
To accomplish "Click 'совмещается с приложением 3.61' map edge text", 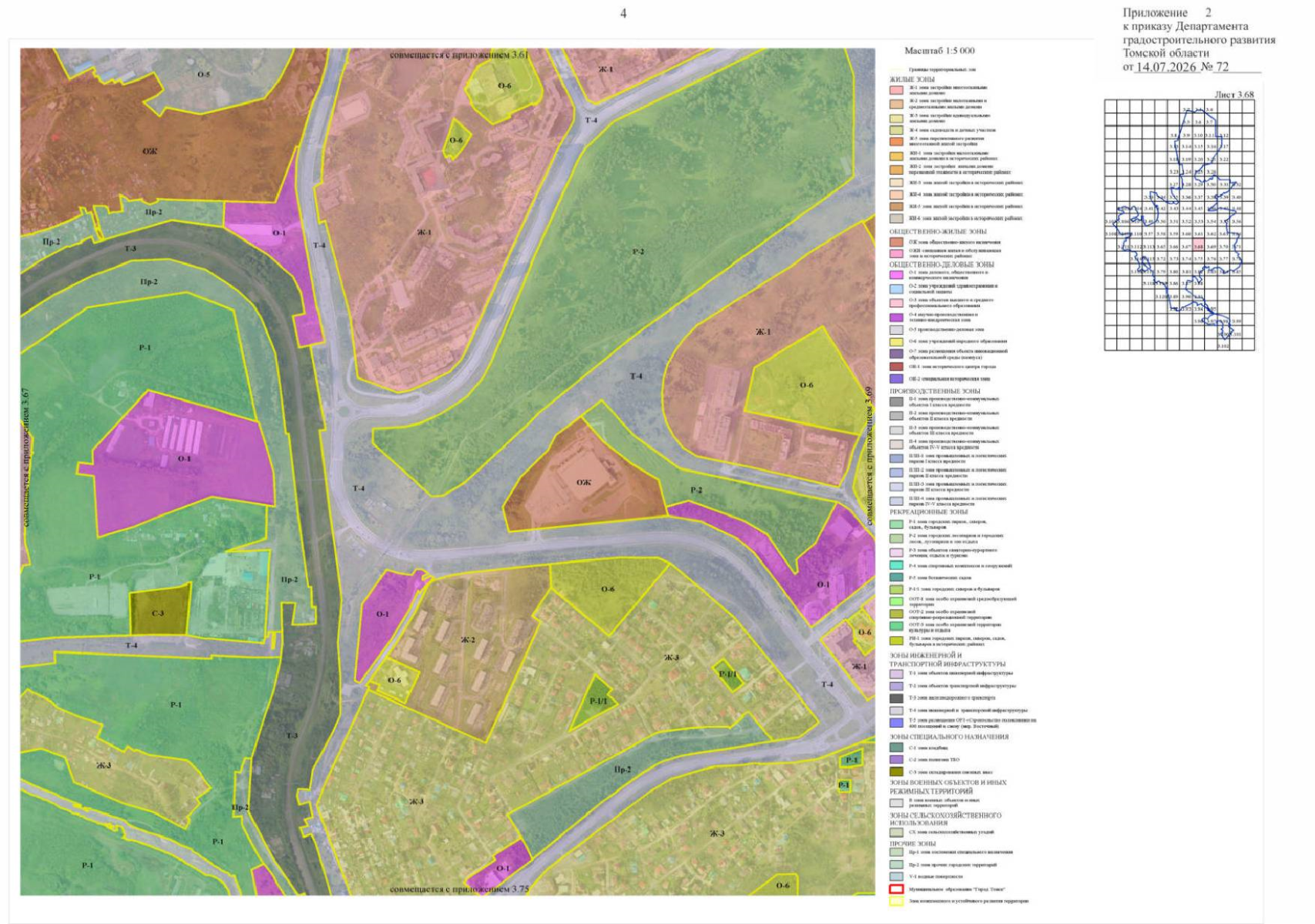I will (x=459, y=55).
